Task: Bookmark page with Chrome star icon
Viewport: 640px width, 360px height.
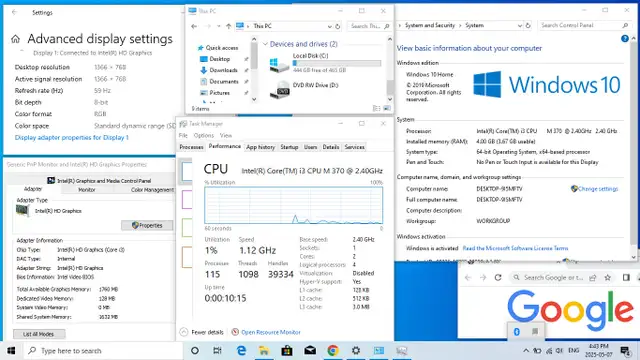Action: 607,278
